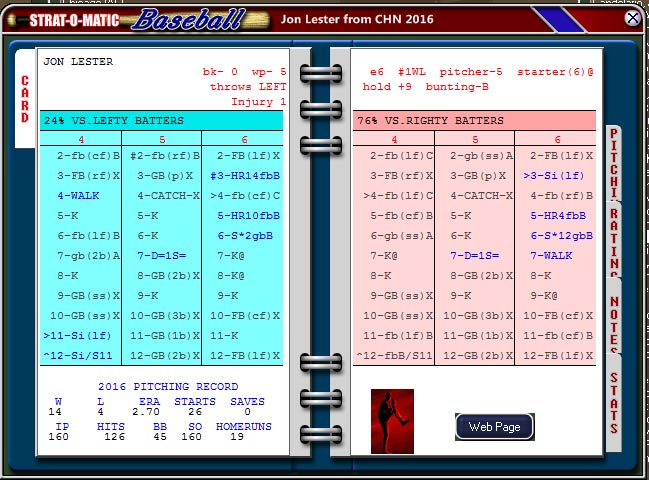Click window title 'Jon Lester from CHN 2016'
The width and height of the screenshot is (649, 480).
click(357, 19)
